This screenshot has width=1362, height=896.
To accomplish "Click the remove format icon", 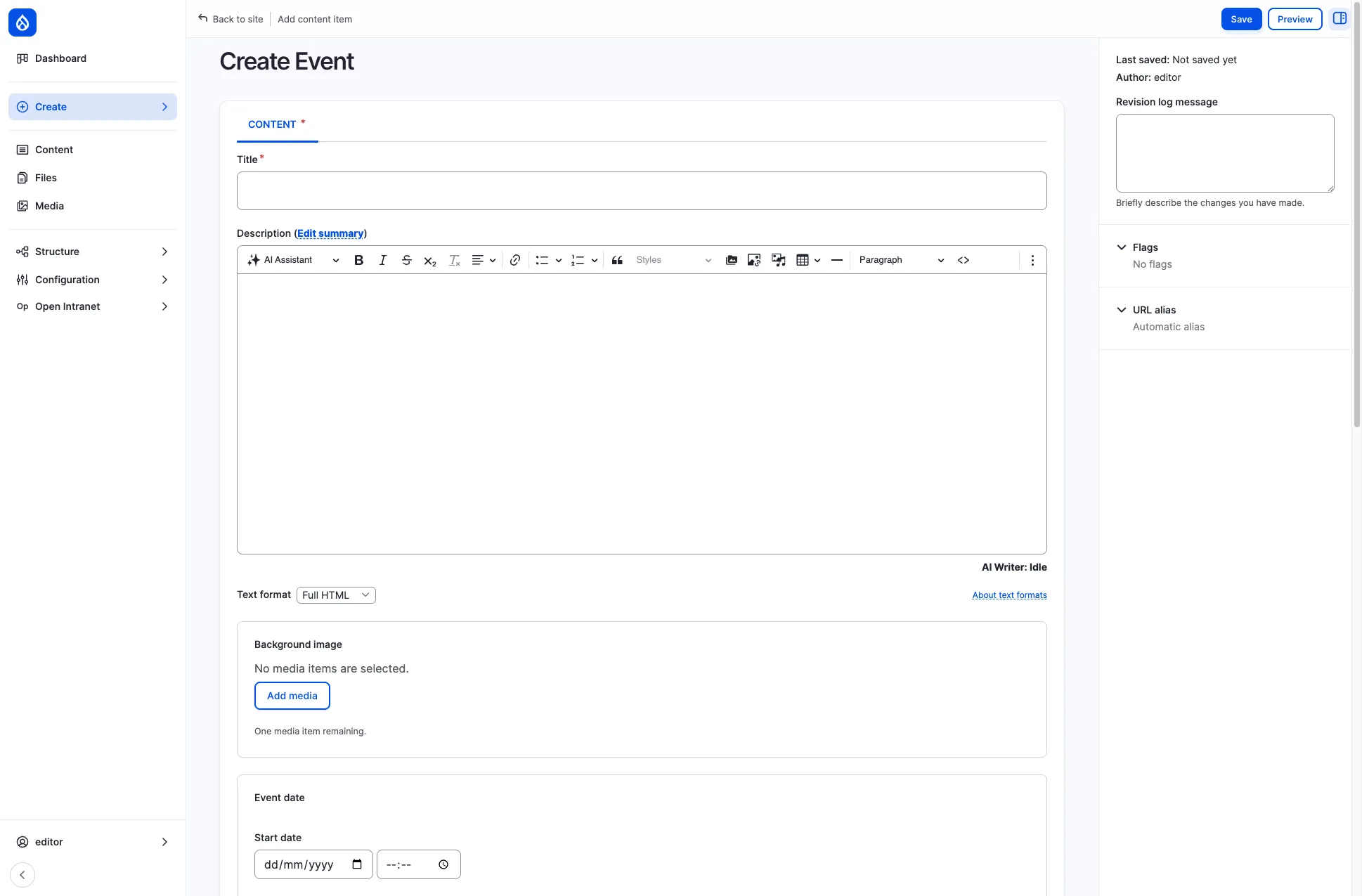I will pos(454,260).
